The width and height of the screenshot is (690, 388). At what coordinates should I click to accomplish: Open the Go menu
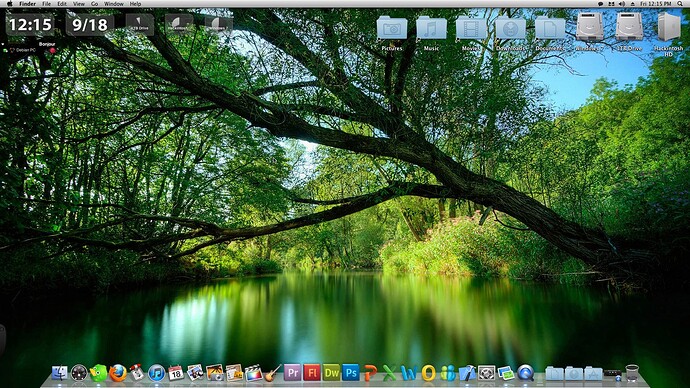tap(95, 4)
